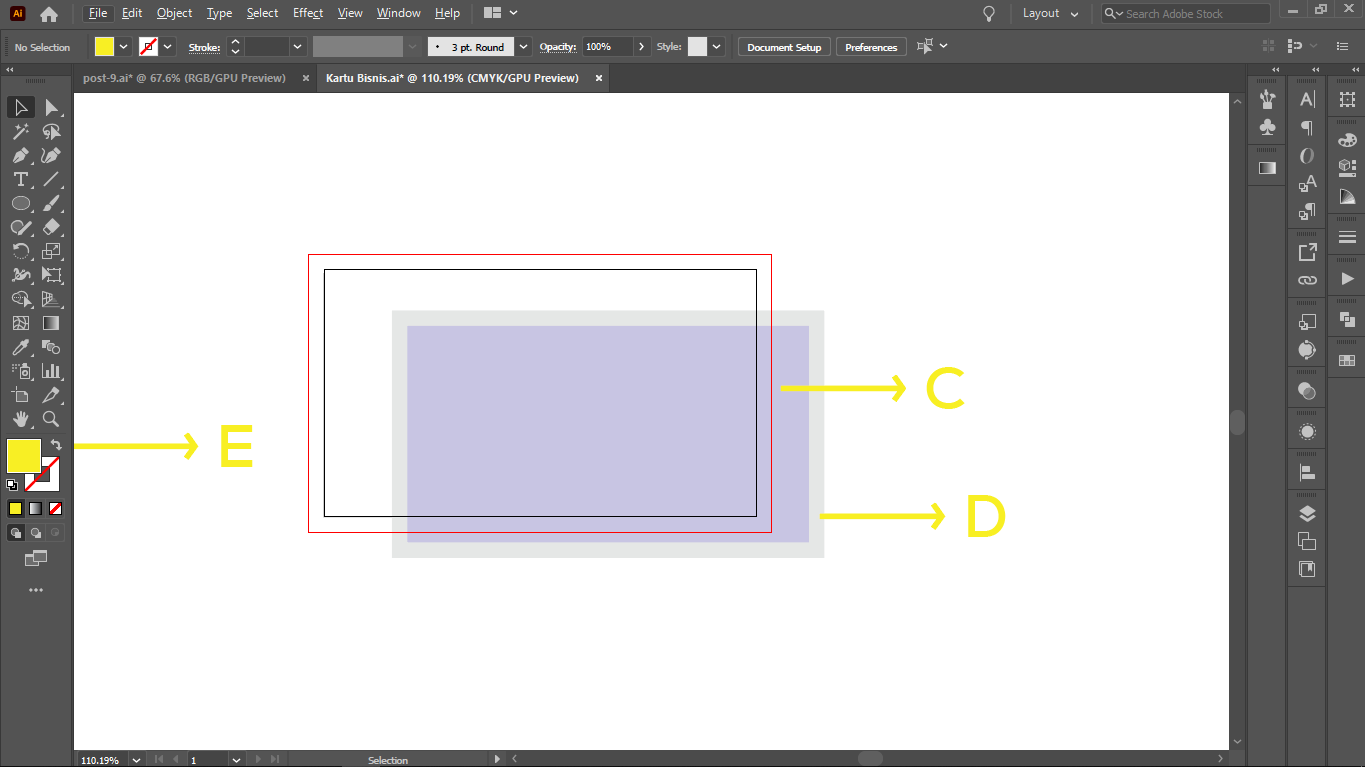The width and height of the screenshot is (1365, 767).
Task: Select the Scale tool
Action: tap(52, 251)
